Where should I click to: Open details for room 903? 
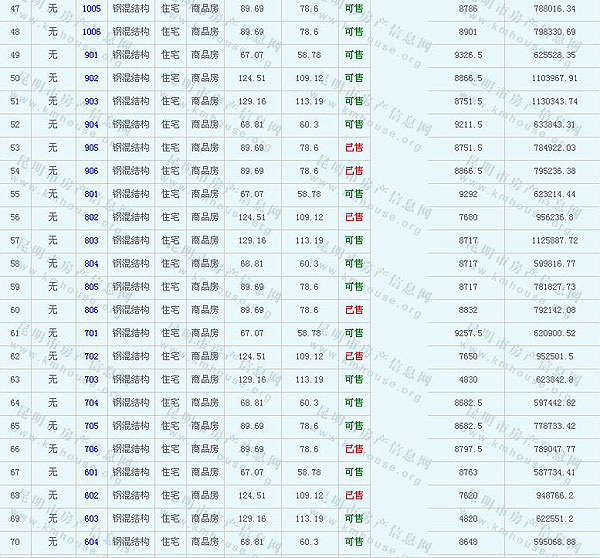coord(91,101)
